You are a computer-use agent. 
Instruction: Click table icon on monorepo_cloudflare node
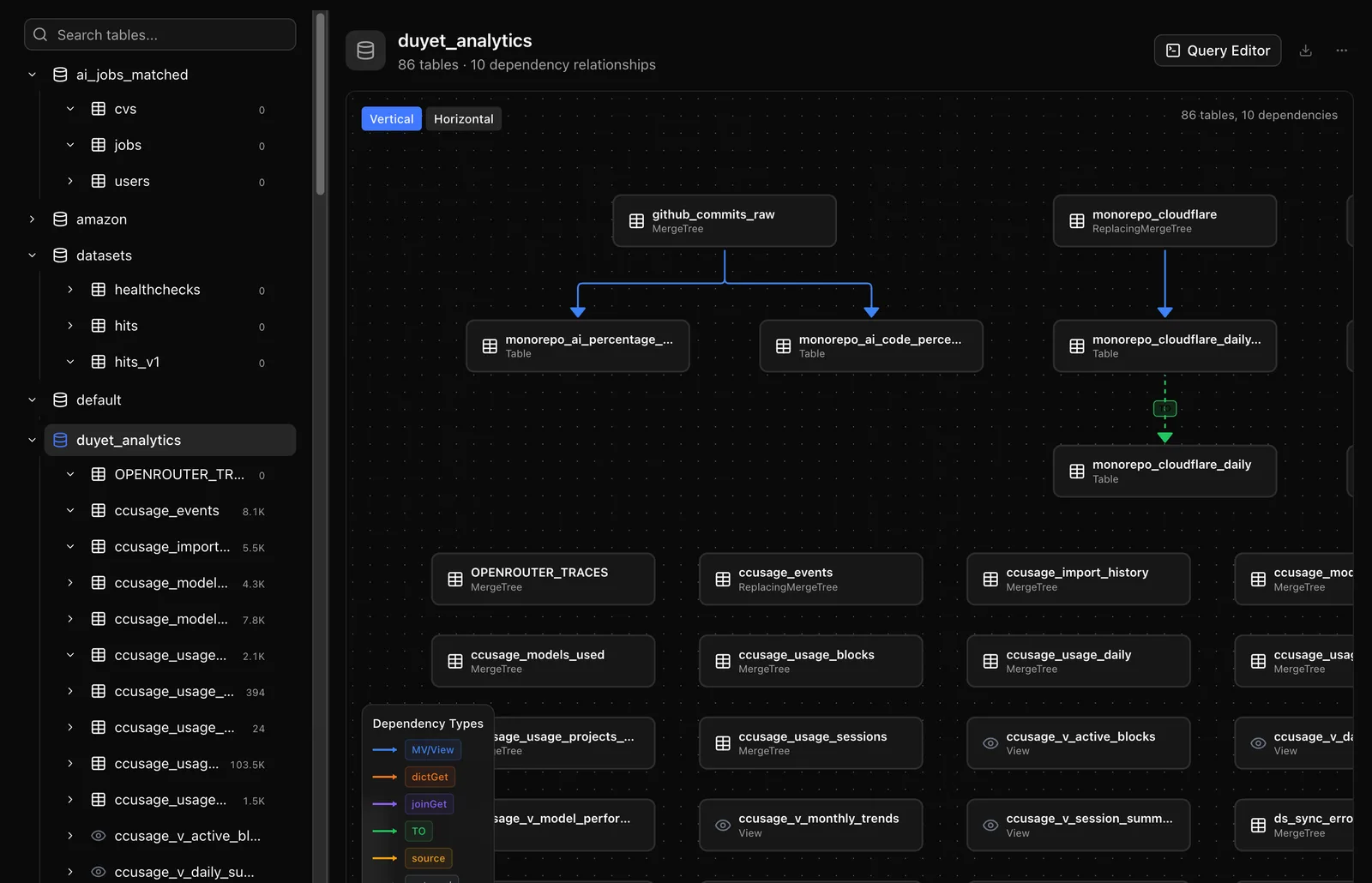[x=1077, y=221]
